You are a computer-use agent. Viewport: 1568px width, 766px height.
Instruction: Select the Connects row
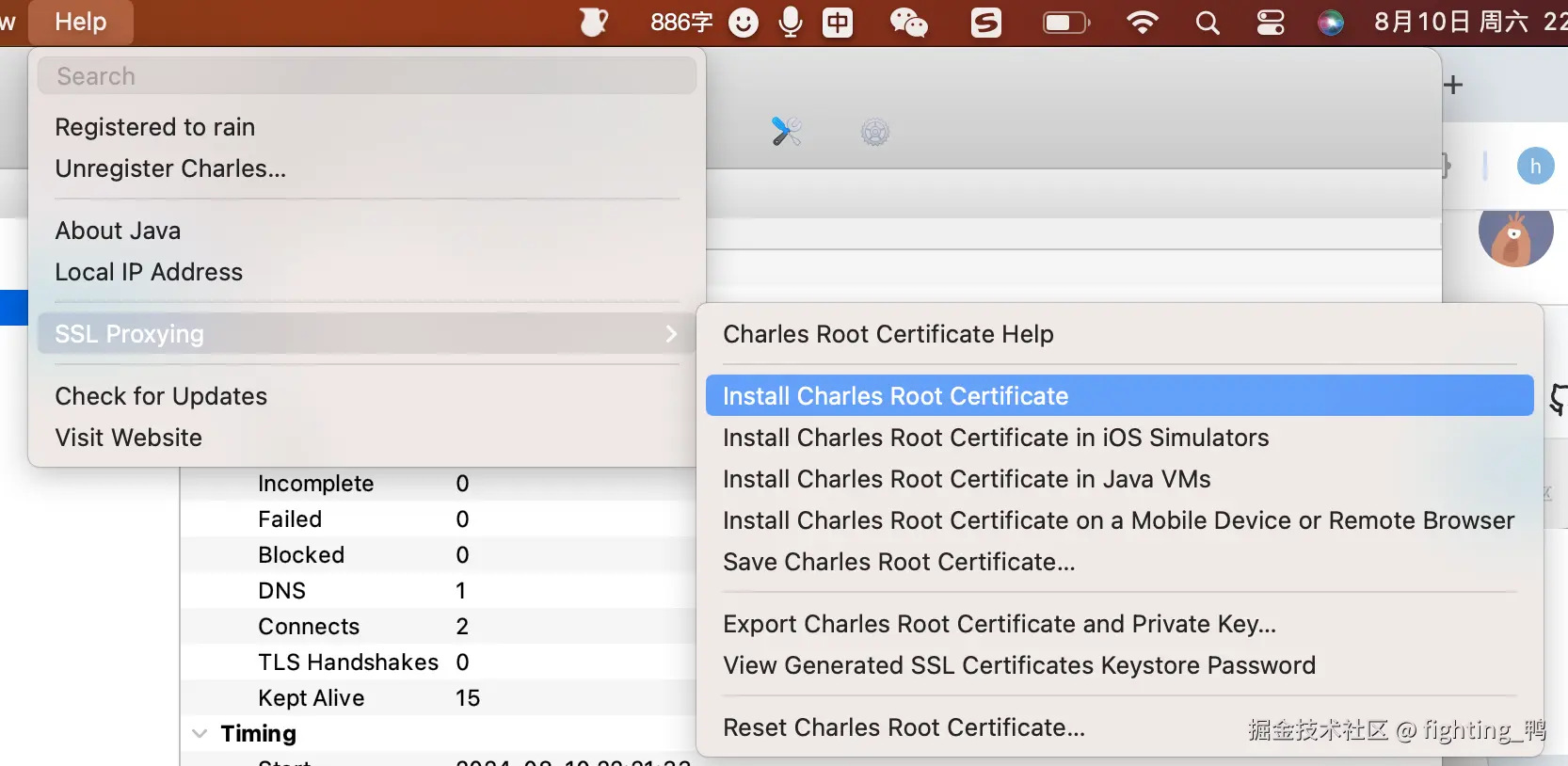tap(439, 627)
